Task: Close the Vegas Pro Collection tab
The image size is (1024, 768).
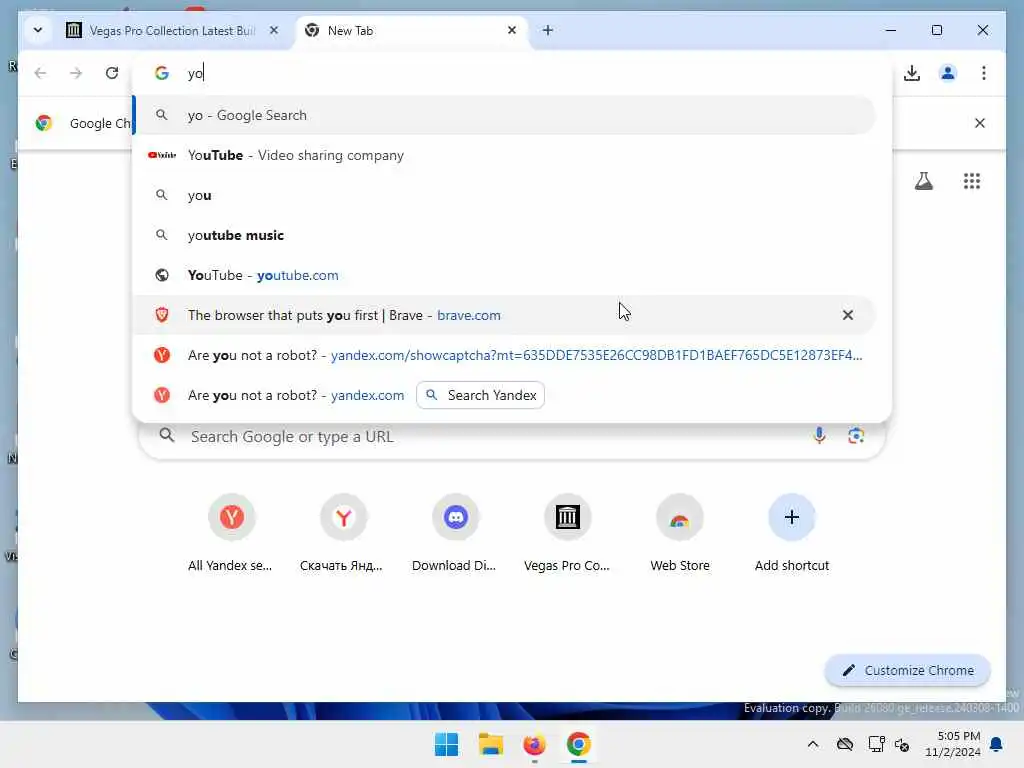Action: click(x=274, y=30)
